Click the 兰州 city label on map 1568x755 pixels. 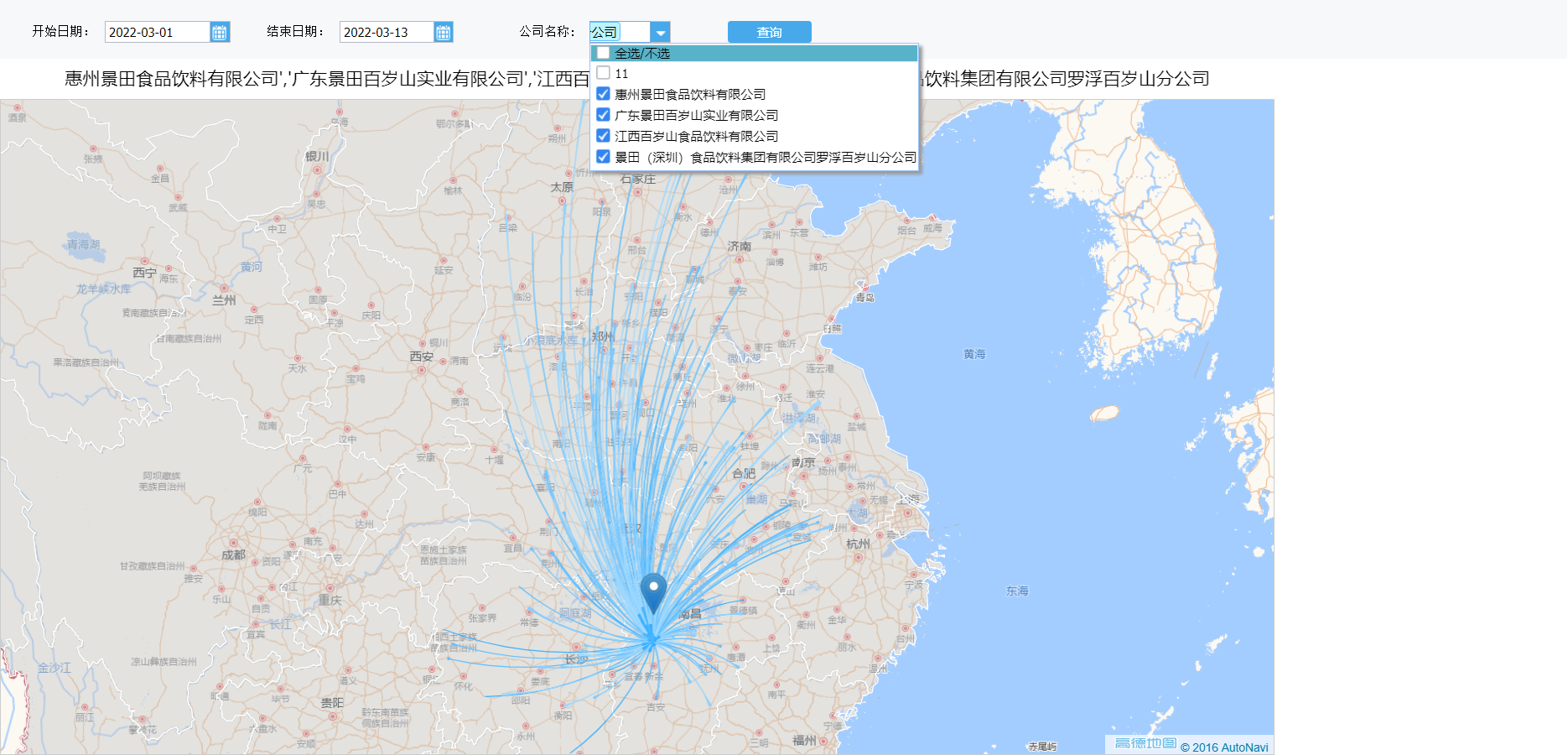[x=224, y=299]
